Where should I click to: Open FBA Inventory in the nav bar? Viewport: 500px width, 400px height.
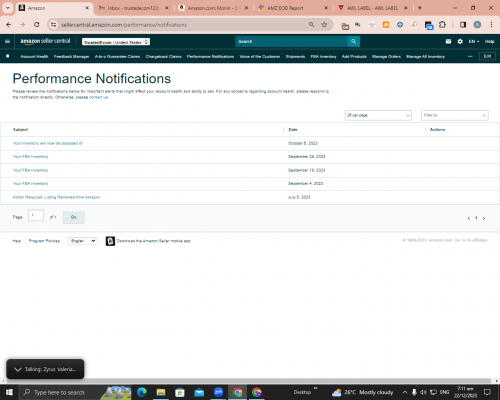tap(323, 56)
